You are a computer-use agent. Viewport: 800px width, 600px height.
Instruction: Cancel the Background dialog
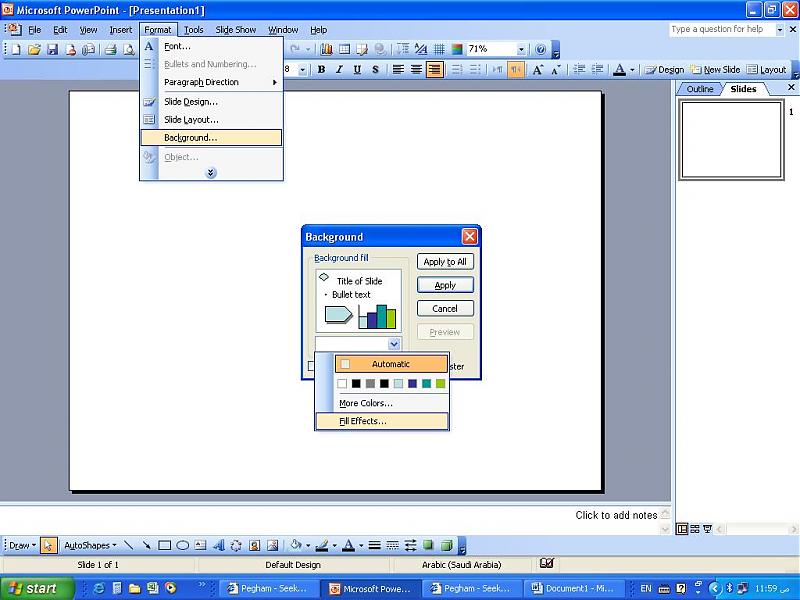point(445,309)
